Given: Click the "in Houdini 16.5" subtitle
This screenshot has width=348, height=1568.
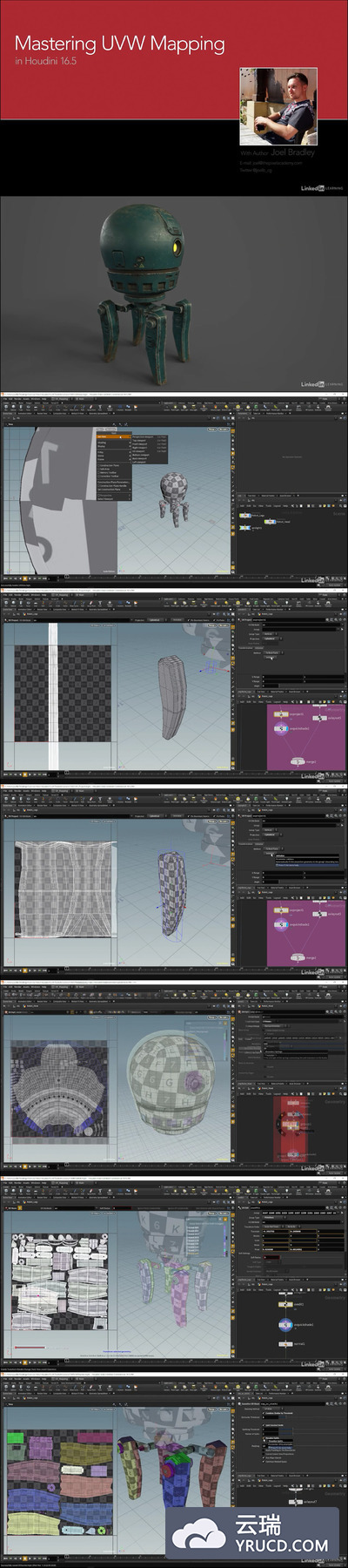Looking at the screenshot, I should coord(45,62).
